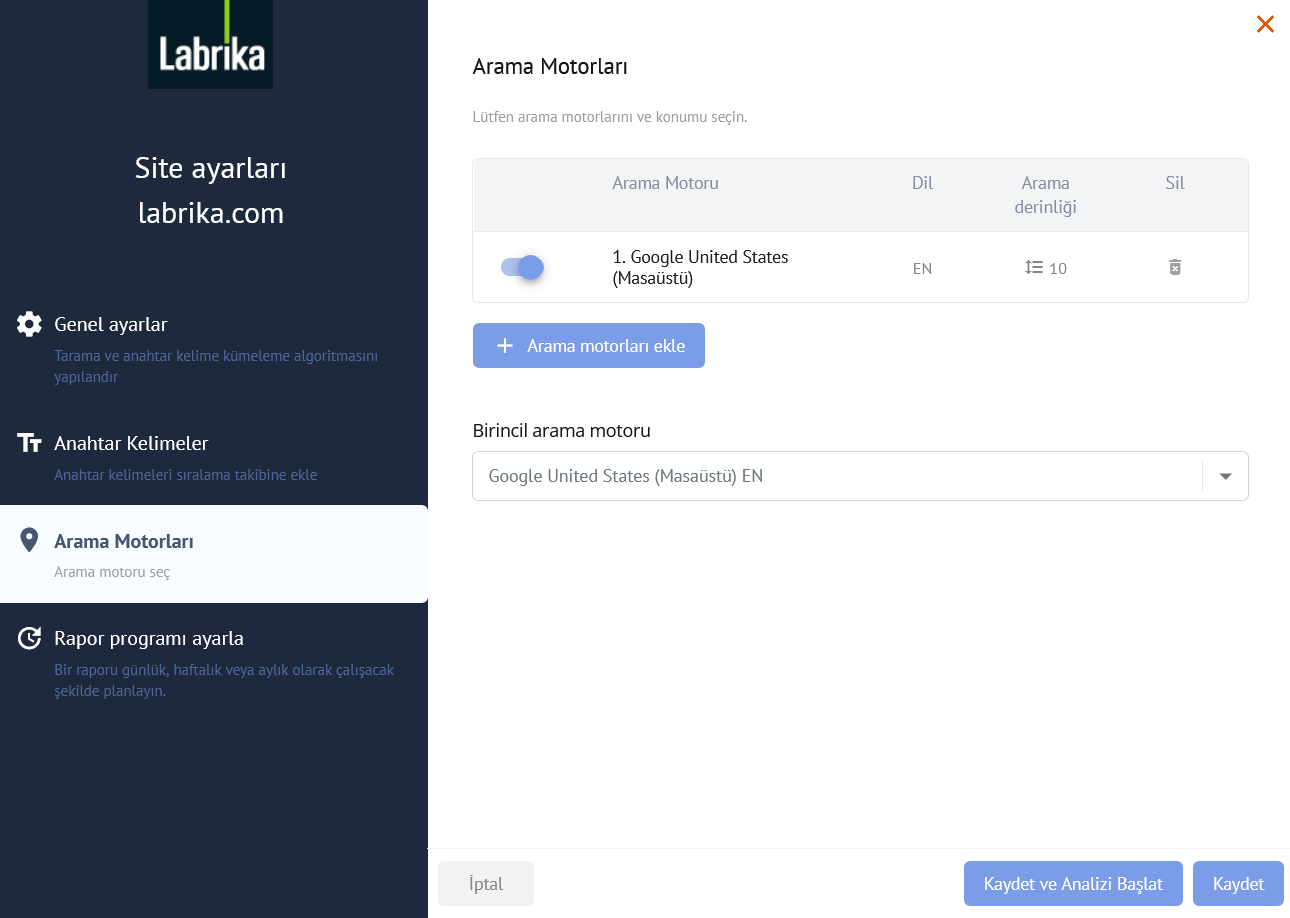Screen dimensions: 1290x918
Task: Click the text icon beside Anahtar Kelimeler
Action: [x=30, y=443]
